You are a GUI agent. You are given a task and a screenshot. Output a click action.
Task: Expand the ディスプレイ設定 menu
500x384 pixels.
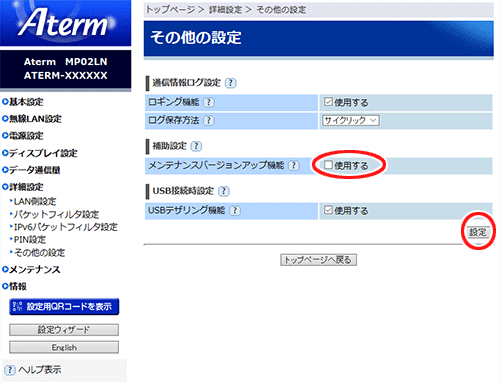40,153
